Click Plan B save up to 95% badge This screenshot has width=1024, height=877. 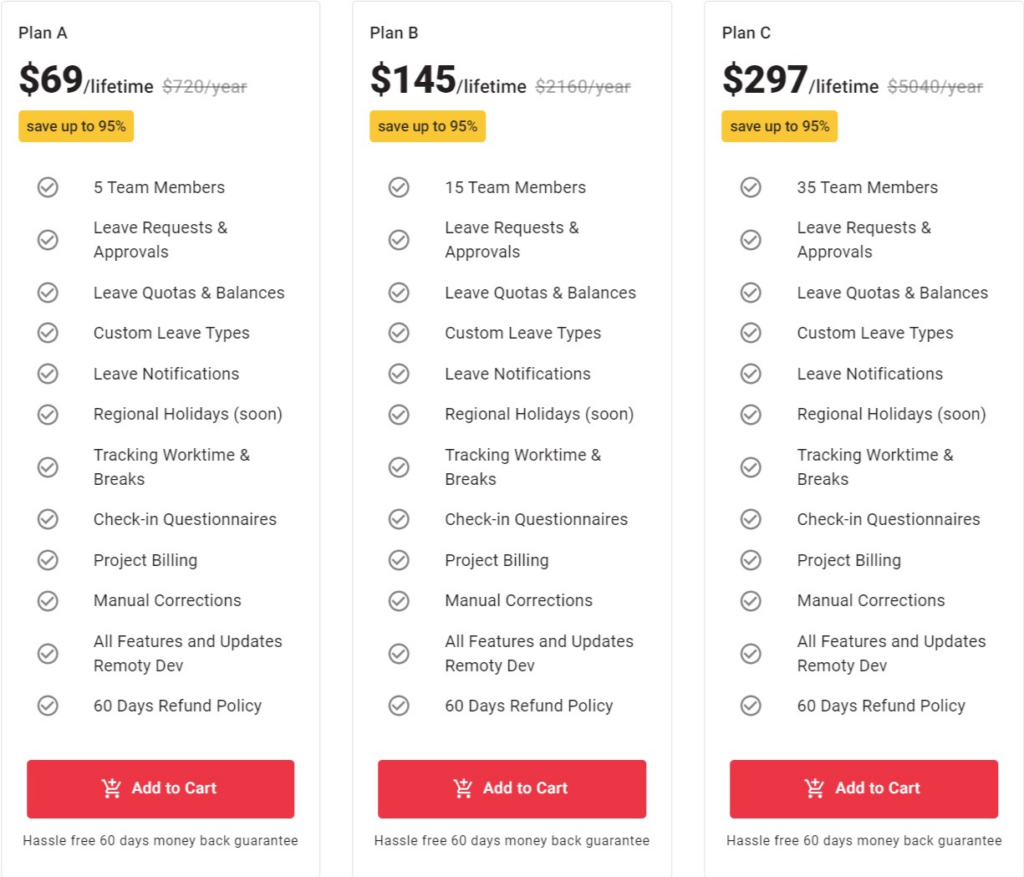point(427,126)
